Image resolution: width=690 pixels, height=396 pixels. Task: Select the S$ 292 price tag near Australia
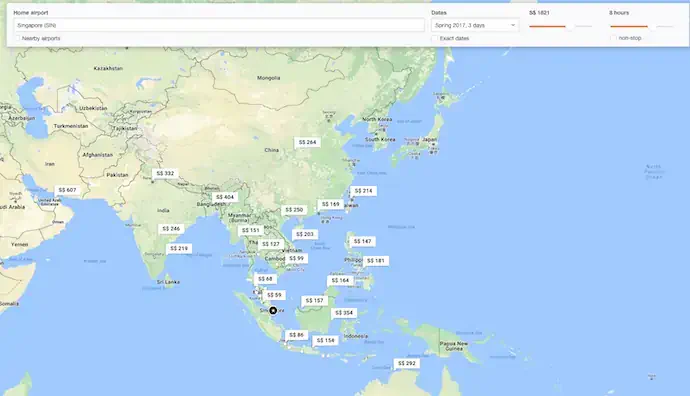point(407,363)
